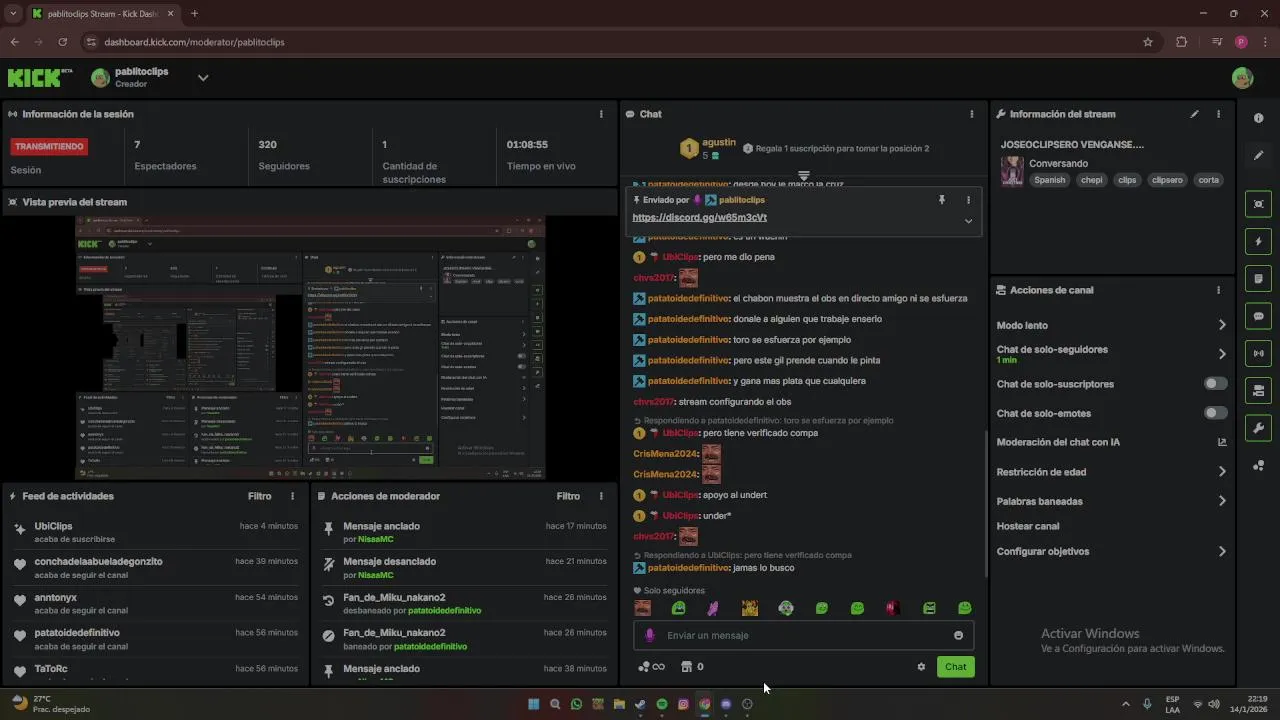Open Información de la sesión options menu

point(601,114)
